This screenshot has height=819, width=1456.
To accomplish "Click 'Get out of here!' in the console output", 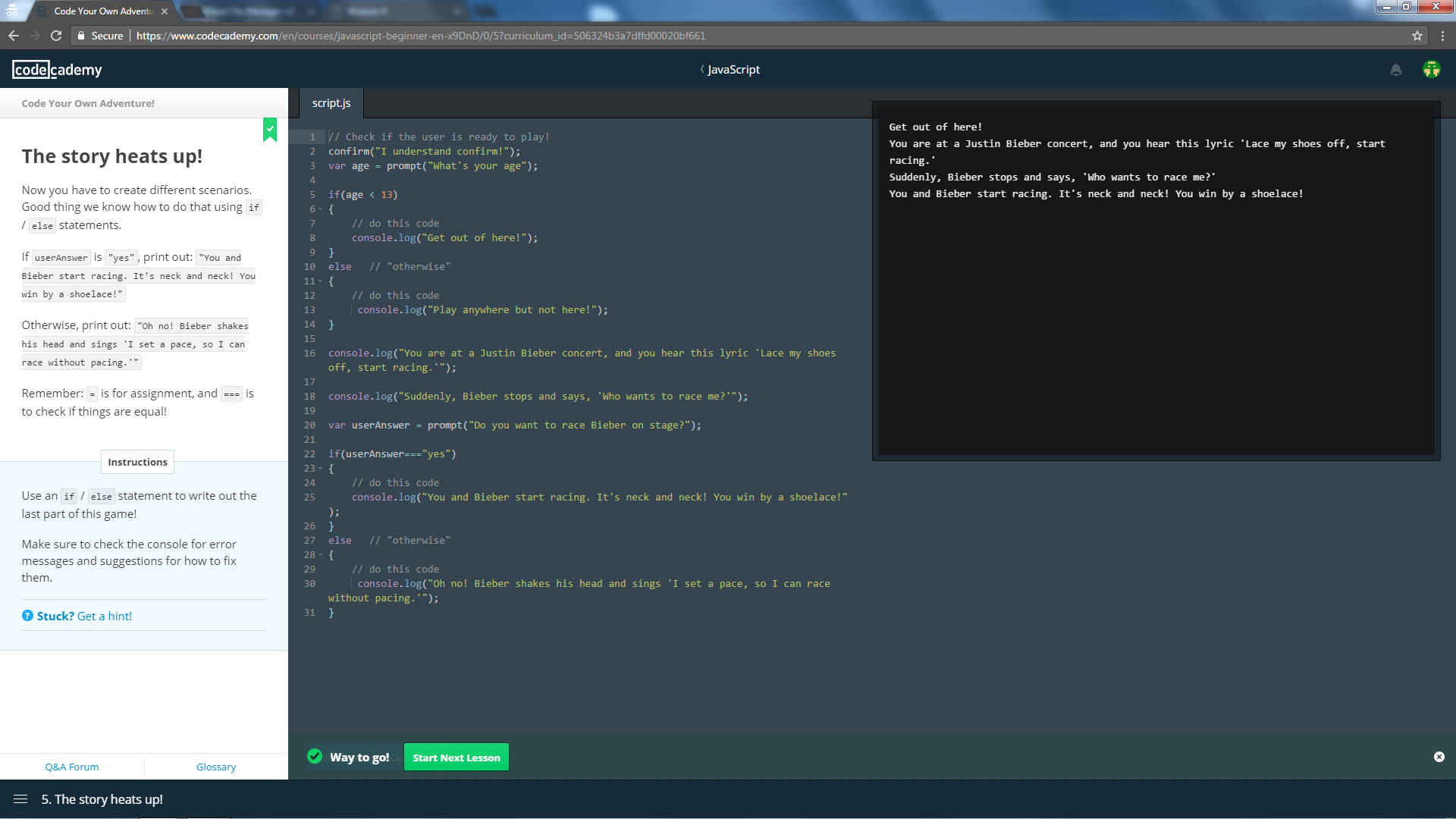I will coord(935,127).
